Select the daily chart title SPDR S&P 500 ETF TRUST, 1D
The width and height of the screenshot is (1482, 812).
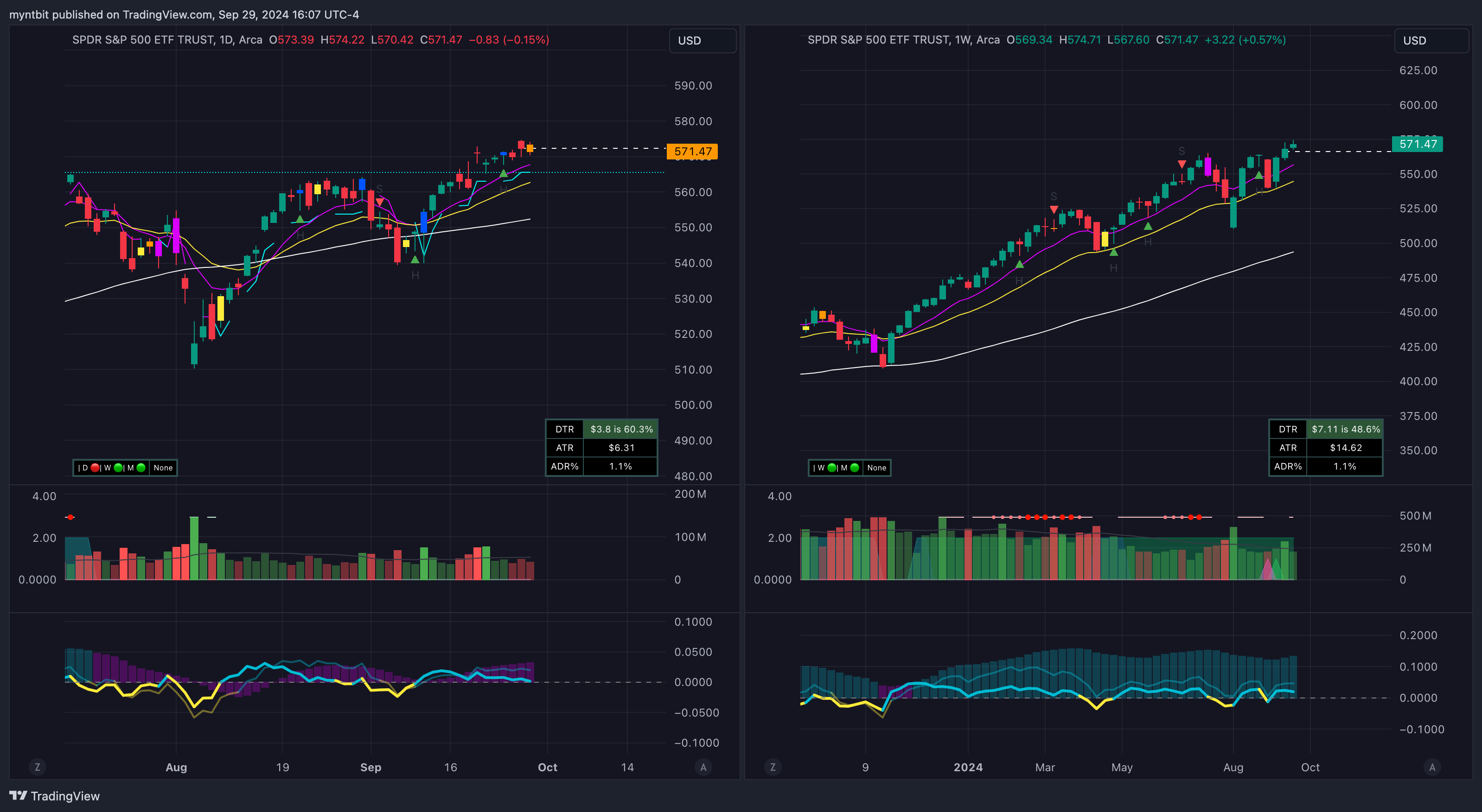point(167,40)
